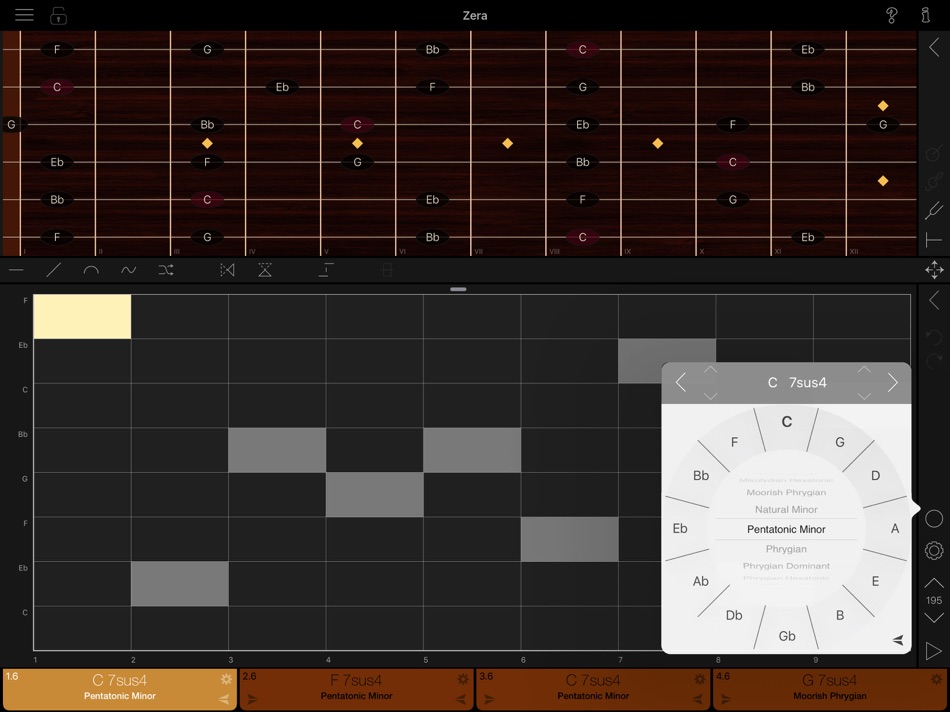
Task: Select the straight line articulation tool
Action: pos(14,269)
